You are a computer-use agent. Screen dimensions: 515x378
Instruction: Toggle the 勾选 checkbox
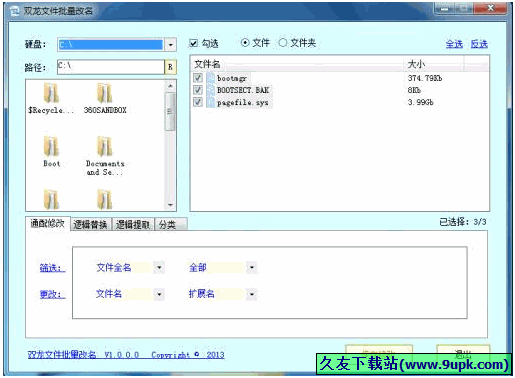click(x=193, y=43)
